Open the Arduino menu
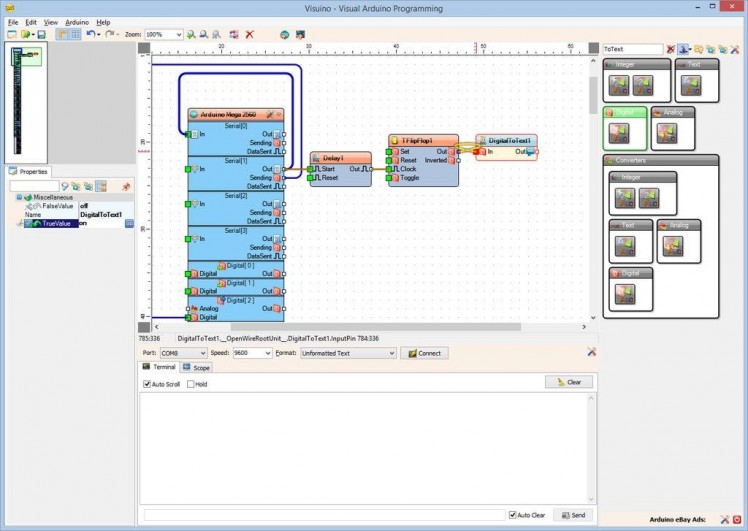 point(77,22)
